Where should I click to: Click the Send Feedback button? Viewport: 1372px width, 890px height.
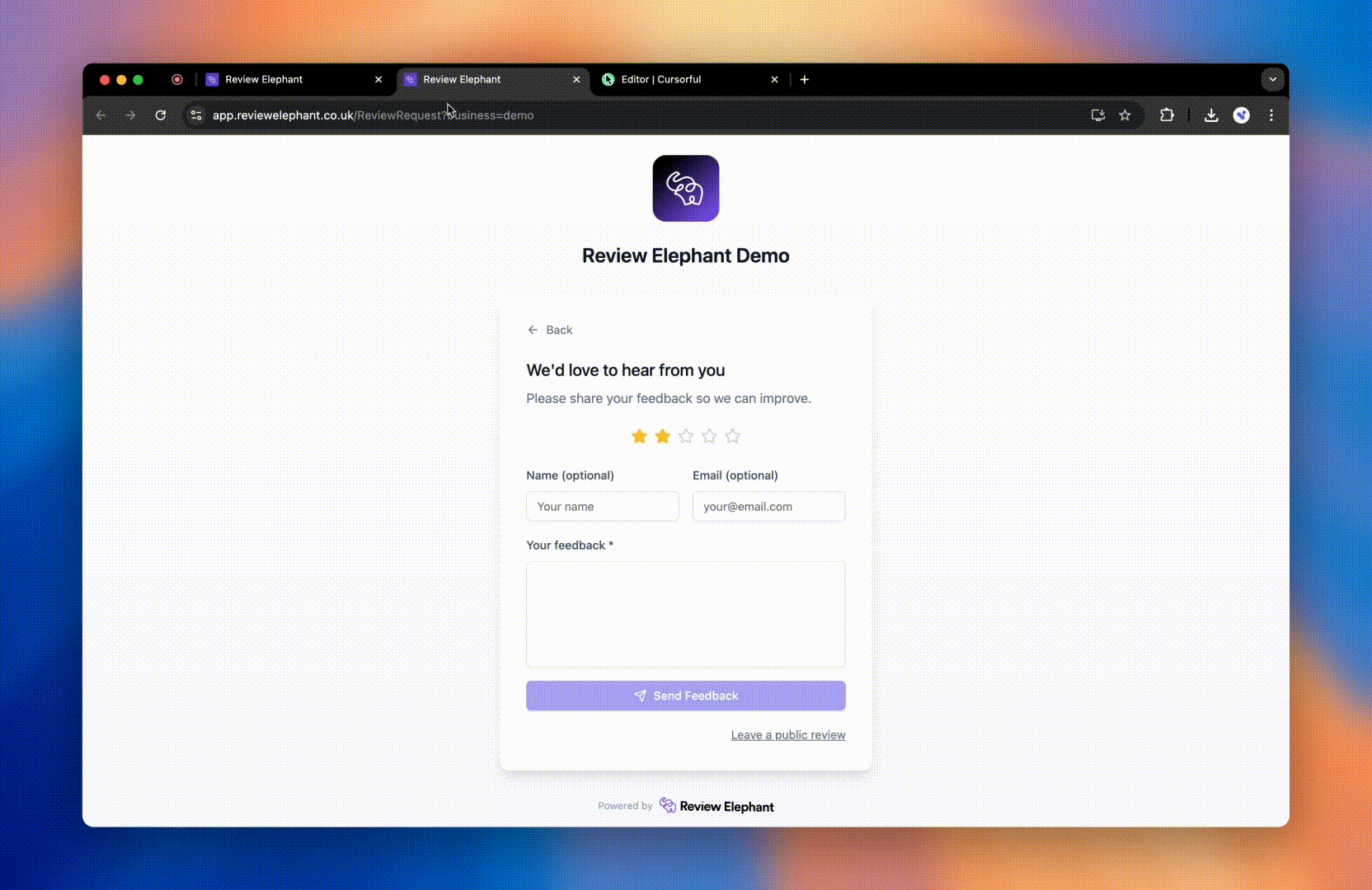click(x=685, y=696)
